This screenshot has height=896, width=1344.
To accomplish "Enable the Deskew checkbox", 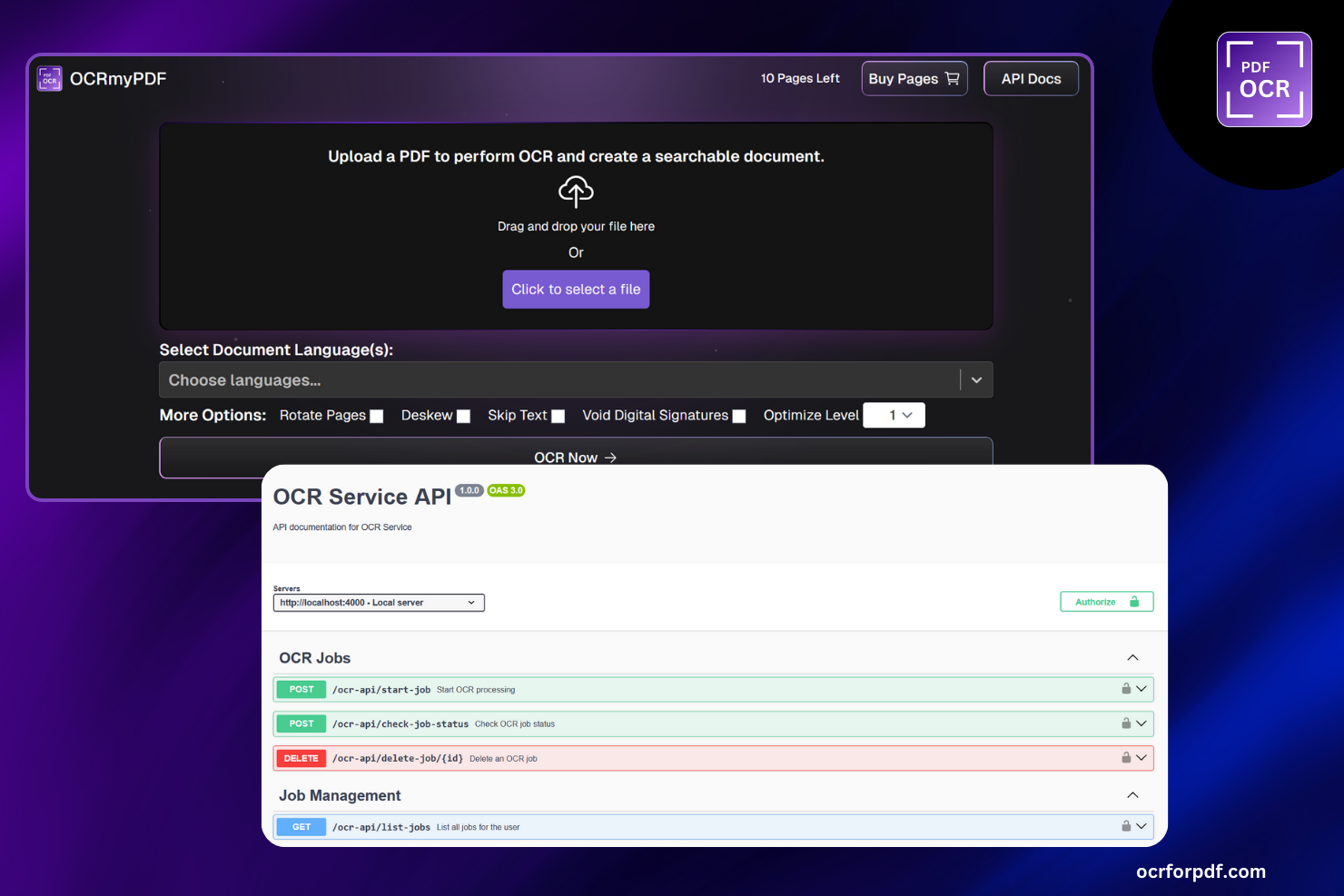I will pyautogui.click(x=463, y=416).
